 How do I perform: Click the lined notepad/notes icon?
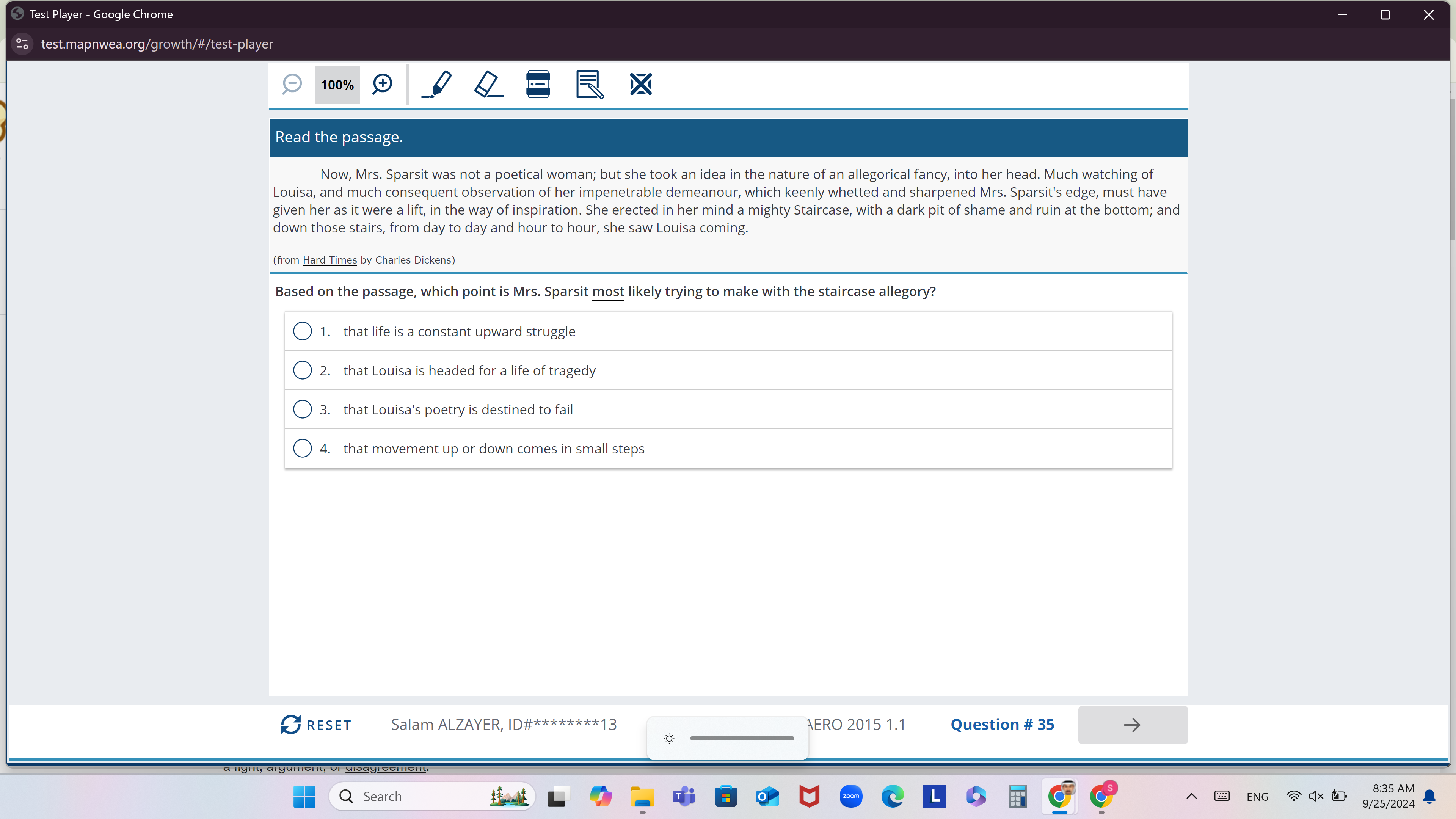pos(588,84)
